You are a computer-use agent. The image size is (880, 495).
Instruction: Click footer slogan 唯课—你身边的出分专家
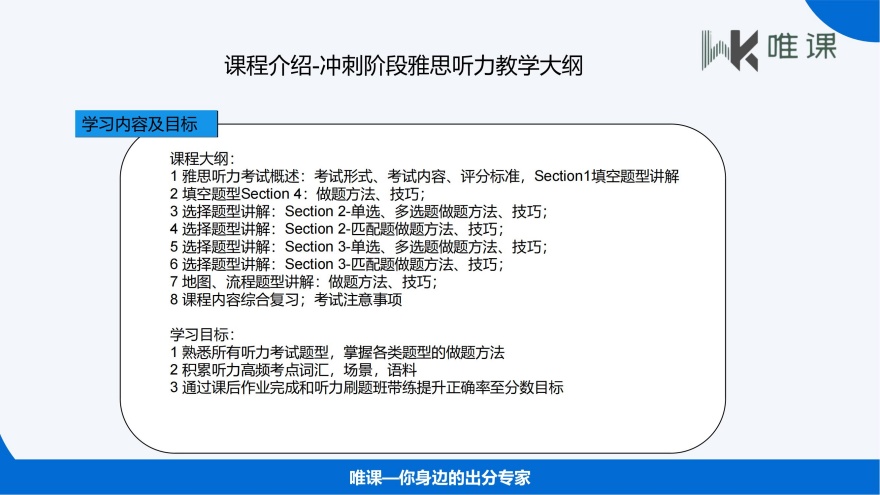point(439,478)
